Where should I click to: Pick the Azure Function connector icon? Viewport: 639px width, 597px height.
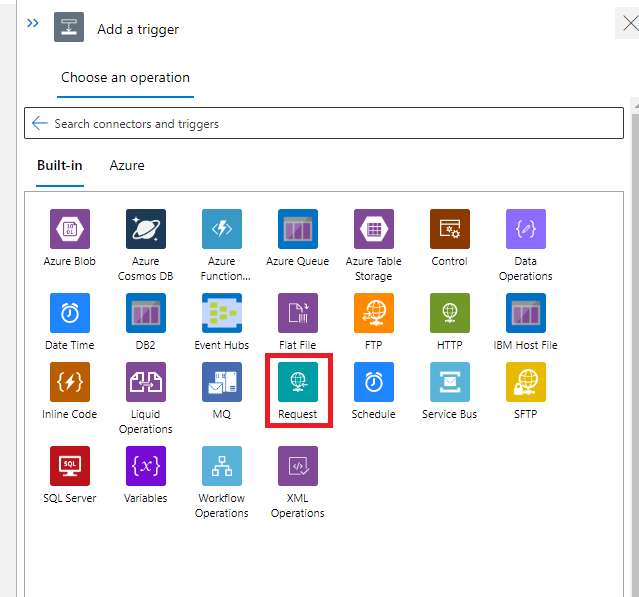coord(222,229)
